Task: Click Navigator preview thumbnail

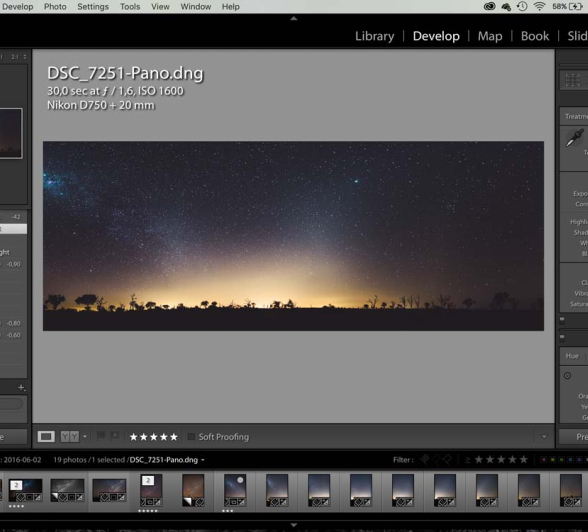Action: click(11, 133)
